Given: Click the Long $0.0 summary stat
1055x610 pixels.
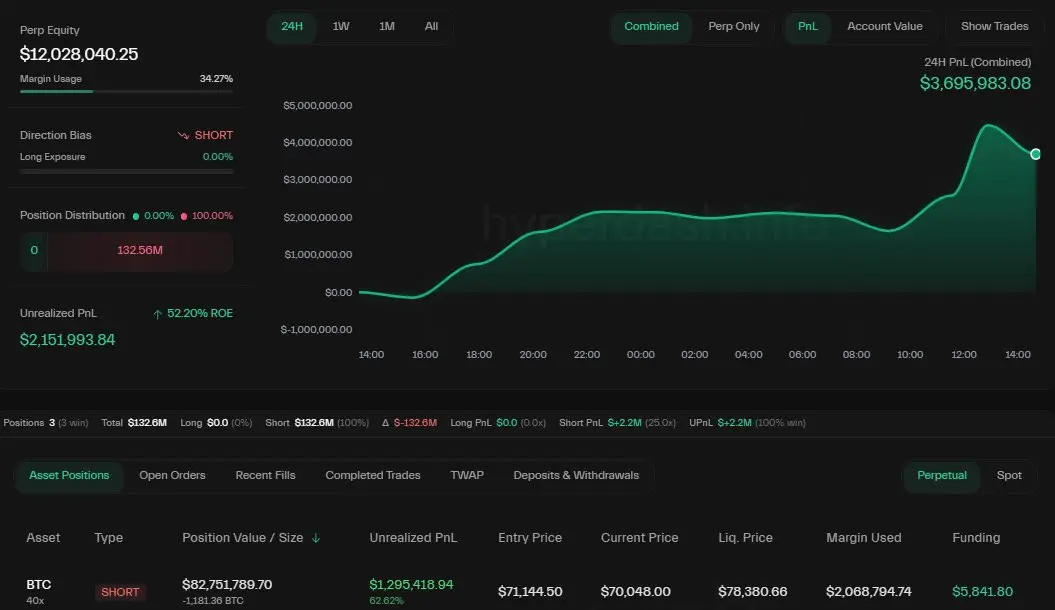Looking at the screenshot, I should pyautogui.click(x=216, y=423).
